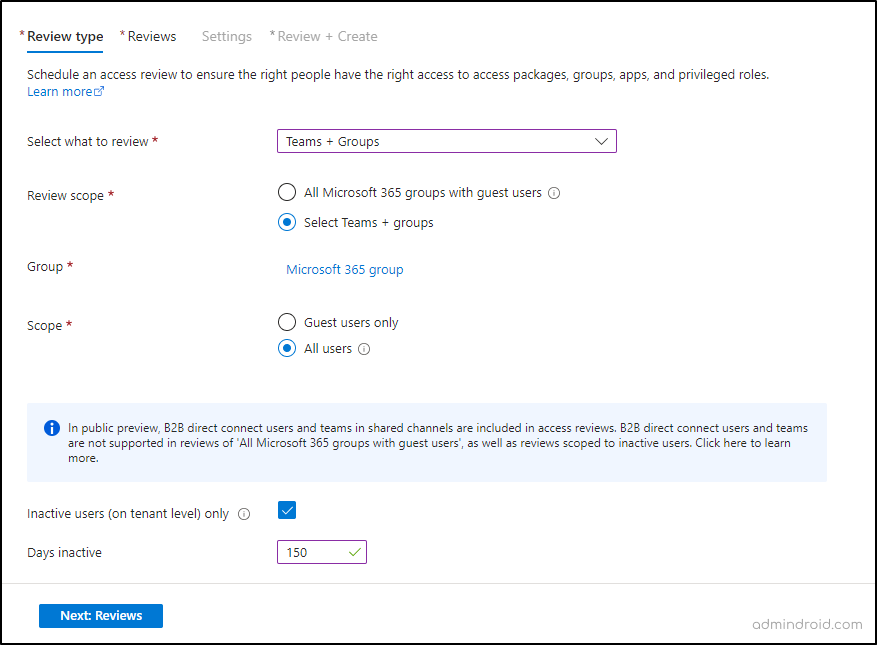Click the blue information icon in banner
This screenshot has width=877, height=645.
coord(52,428)
